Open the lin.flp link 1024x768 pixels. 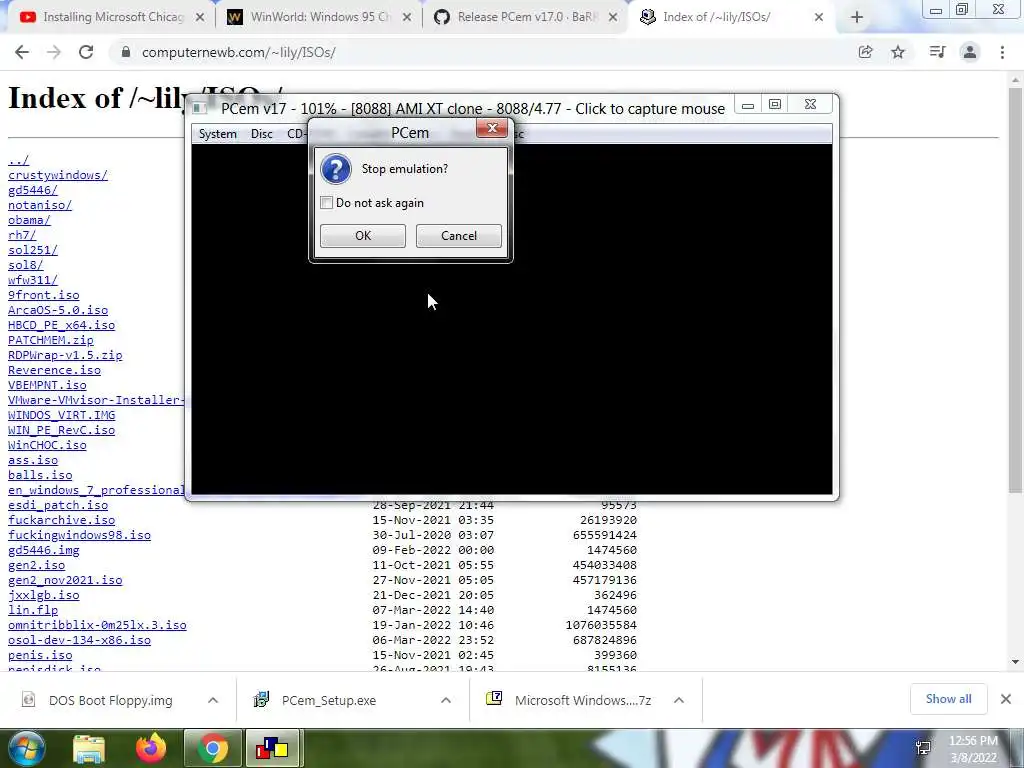click(33, 610)
